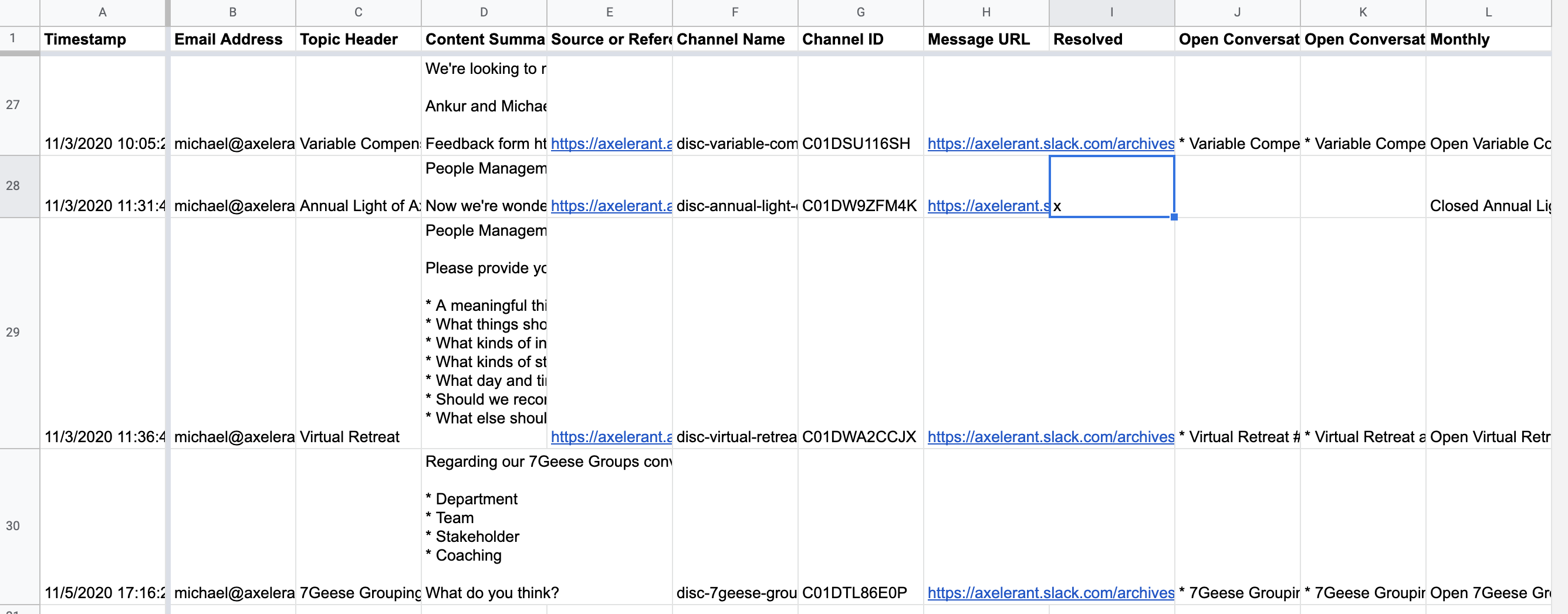Click the Channel Name header cell
Viewport: 1568px width, 614px height.
(735, 39)
